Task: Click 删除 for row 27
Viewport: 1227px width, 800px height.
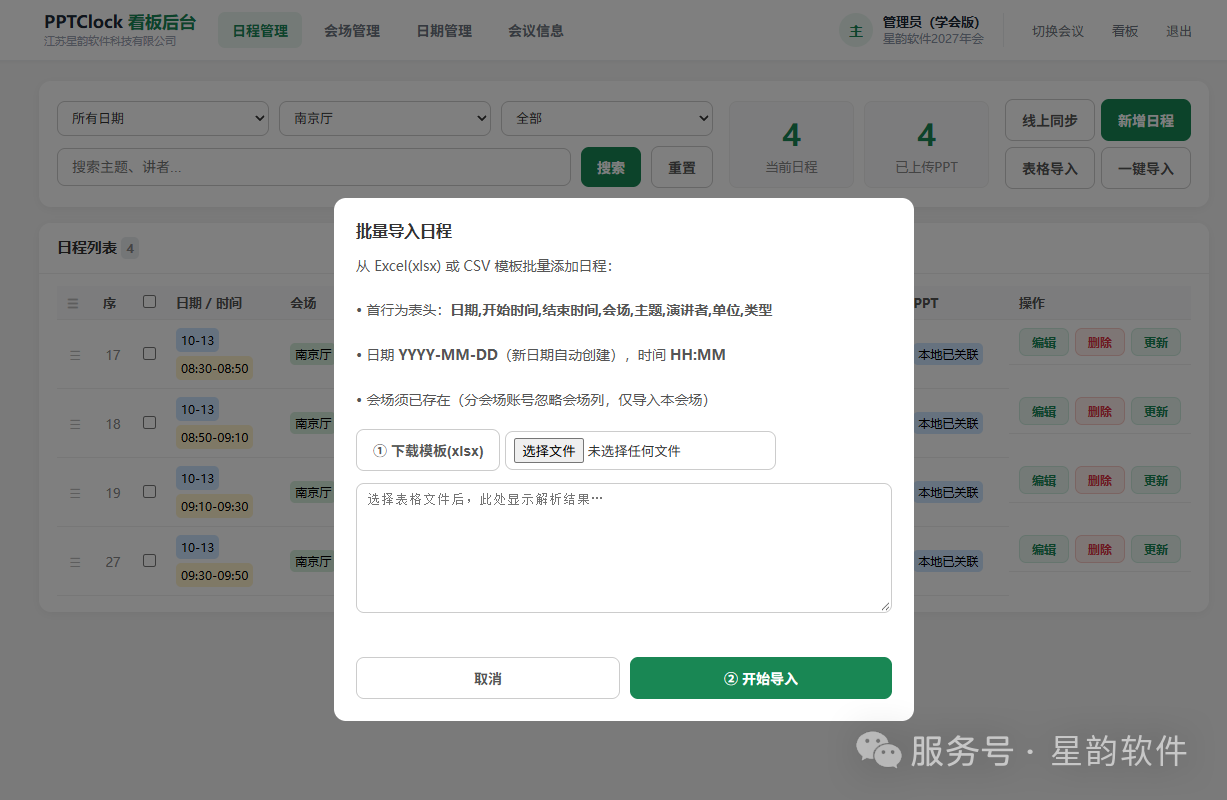Action: pos(1100,549)
